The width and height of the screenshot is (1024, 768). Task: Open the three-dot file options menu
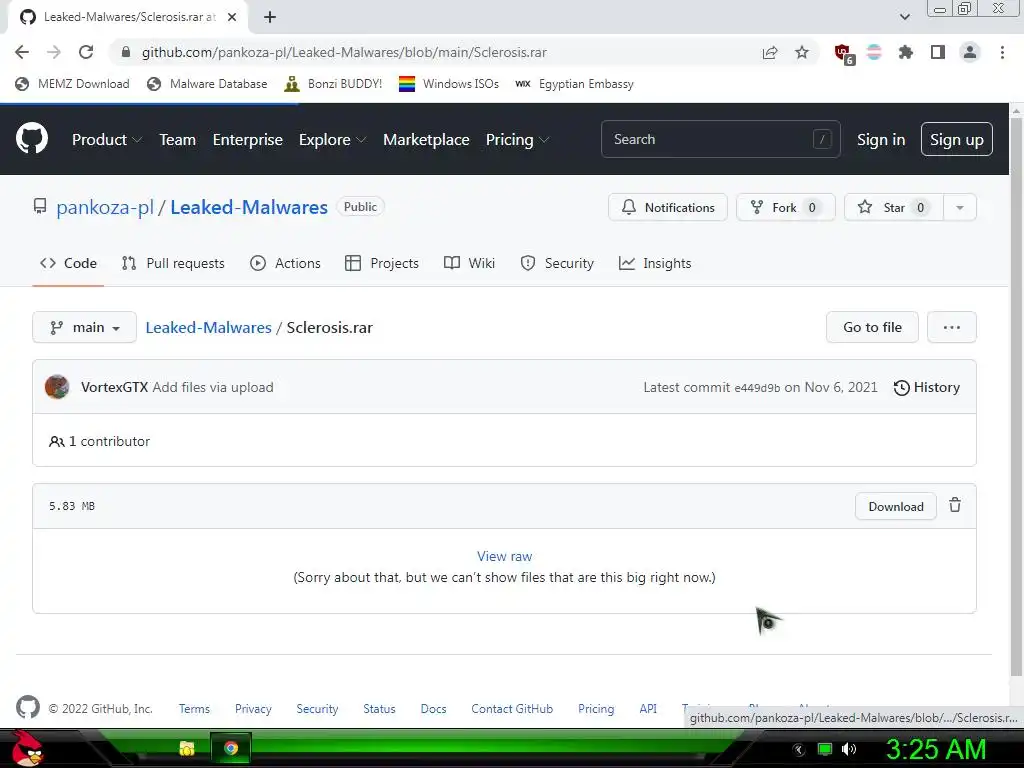coord(952,327)
